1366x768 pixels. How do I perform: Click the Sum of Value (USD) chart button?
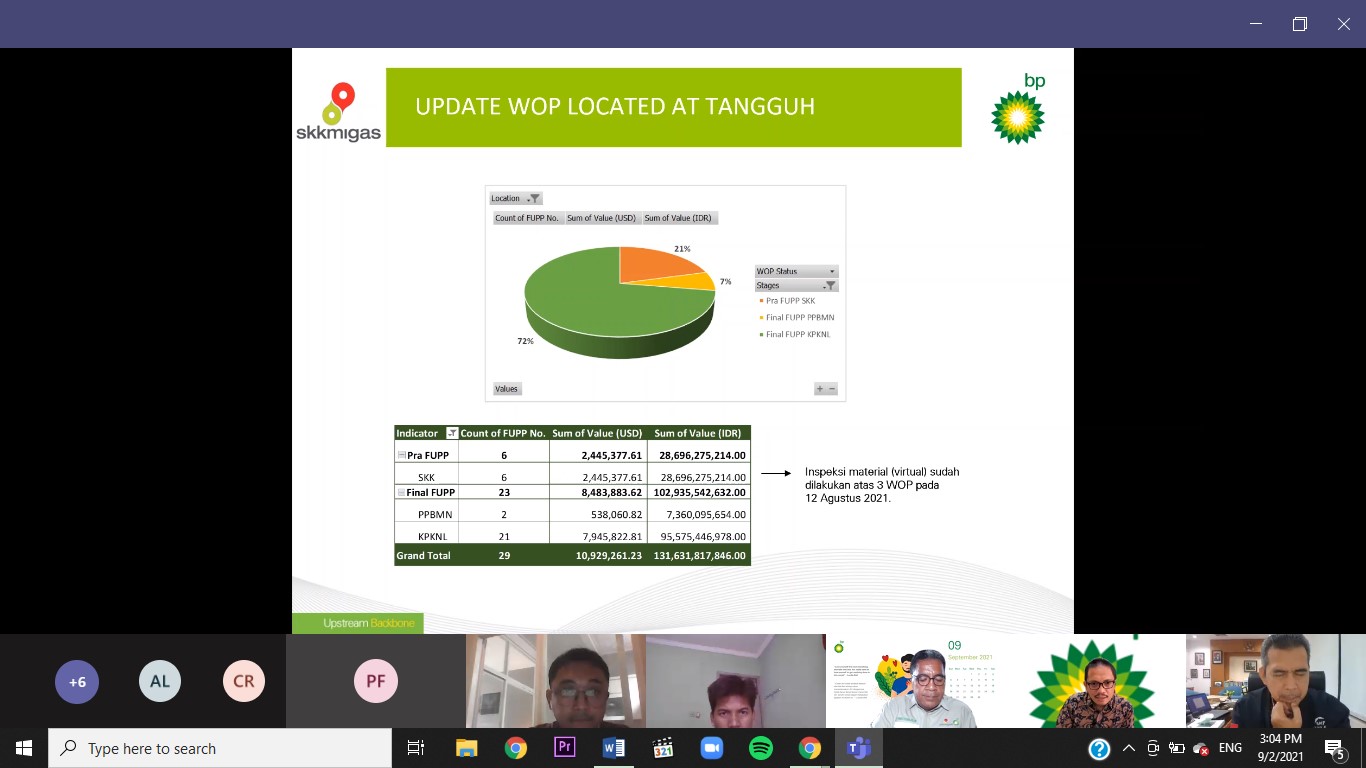pos(601,218)
